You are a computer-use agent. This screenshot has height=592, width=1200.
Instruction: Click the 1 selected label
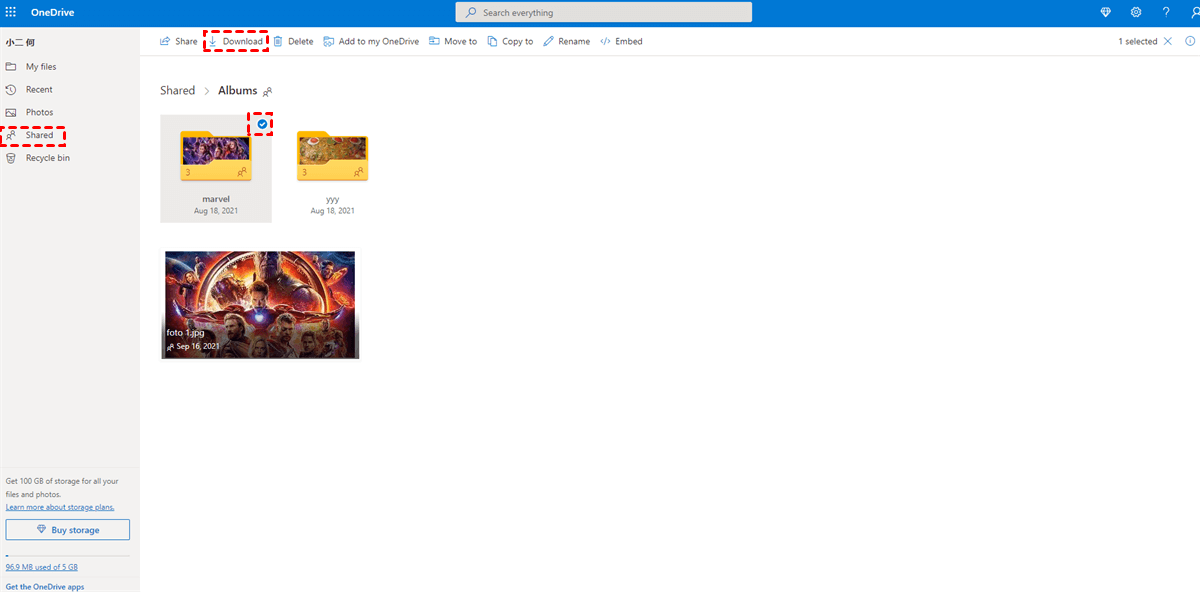pos(1138,41)
